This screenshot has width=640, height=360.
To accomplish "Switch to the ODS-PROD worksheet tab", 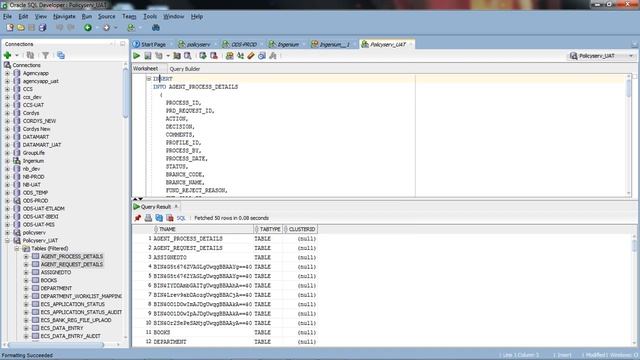I will (240, 44).
